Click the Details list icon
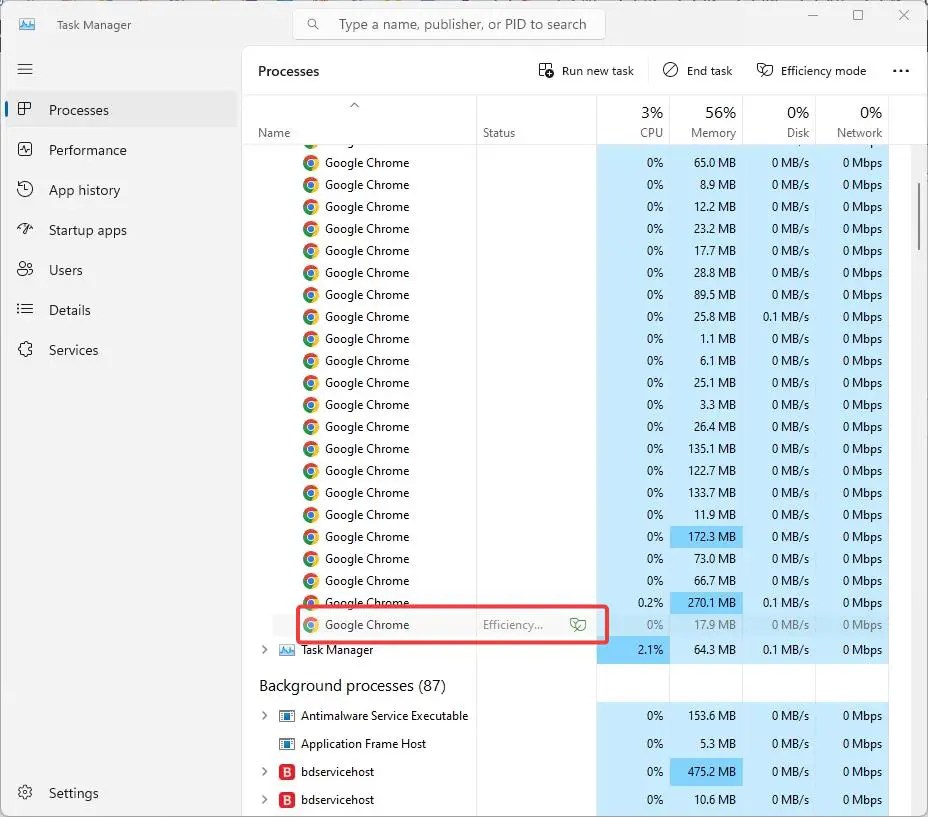This screenshot has height=817, width=928. click(x=25, y=309)
